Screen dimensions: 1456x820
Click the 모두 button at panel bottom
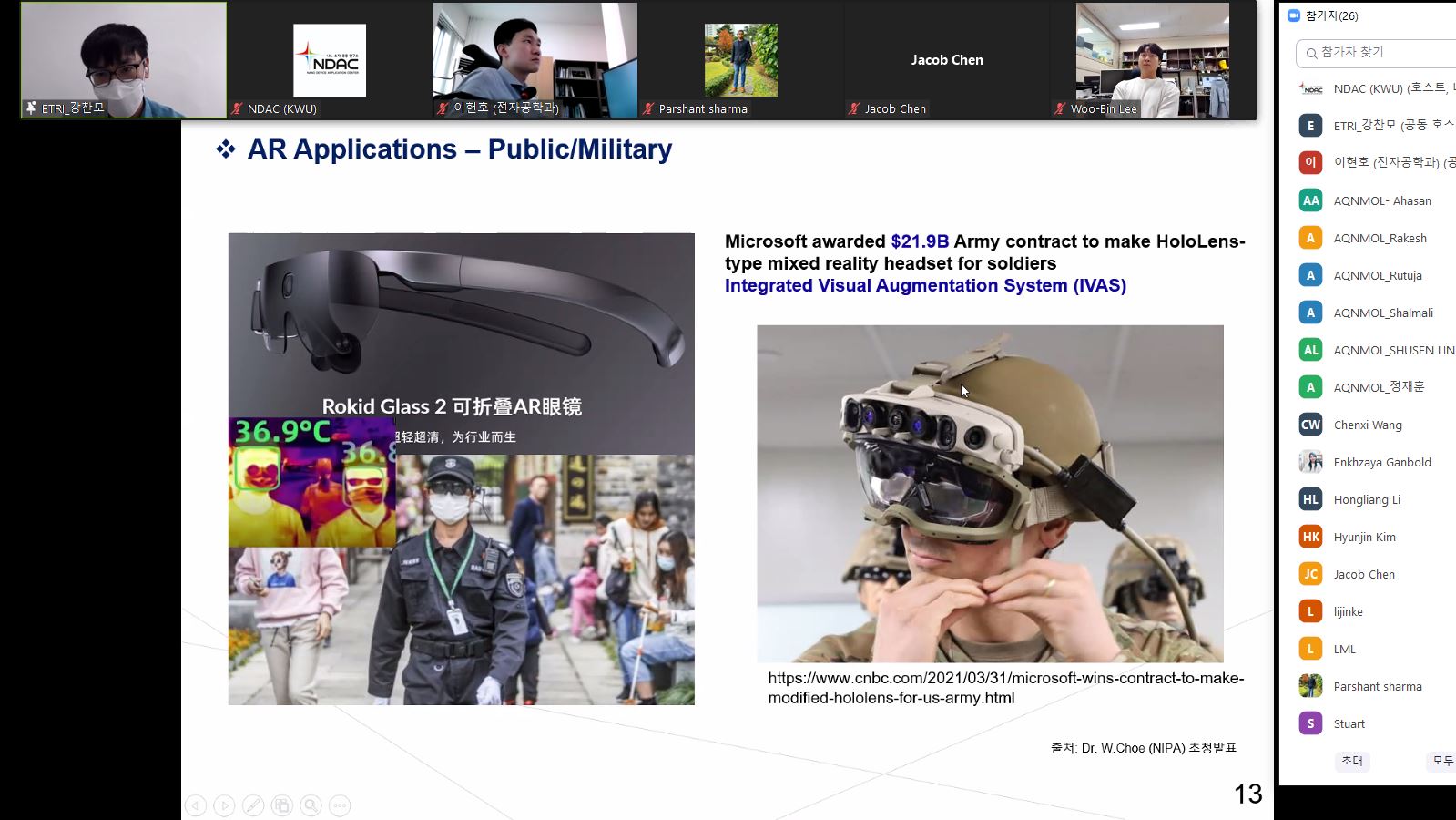point(1442,761)
